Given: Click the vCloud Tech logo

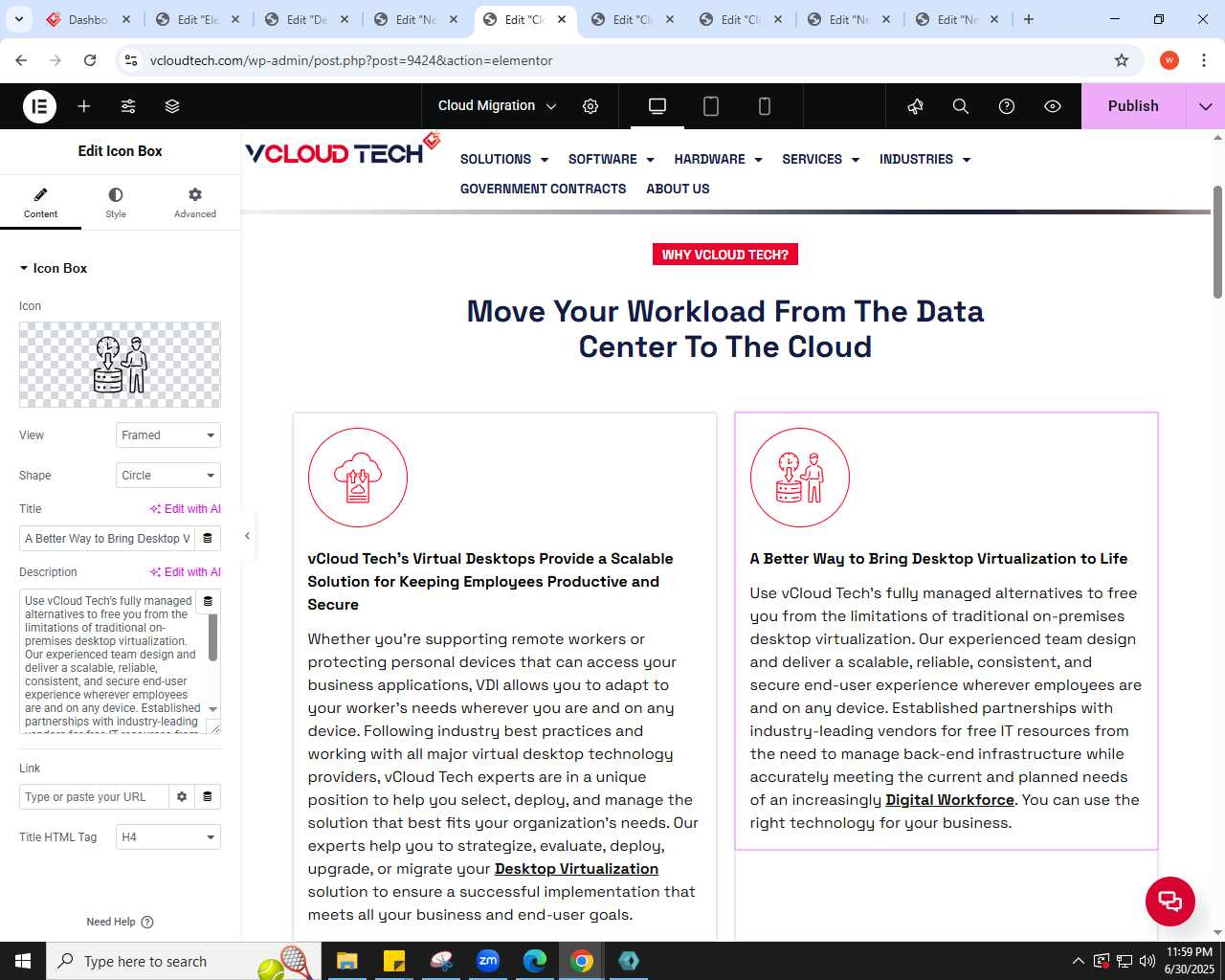Looking at the screenshot, I should [343, 150].
